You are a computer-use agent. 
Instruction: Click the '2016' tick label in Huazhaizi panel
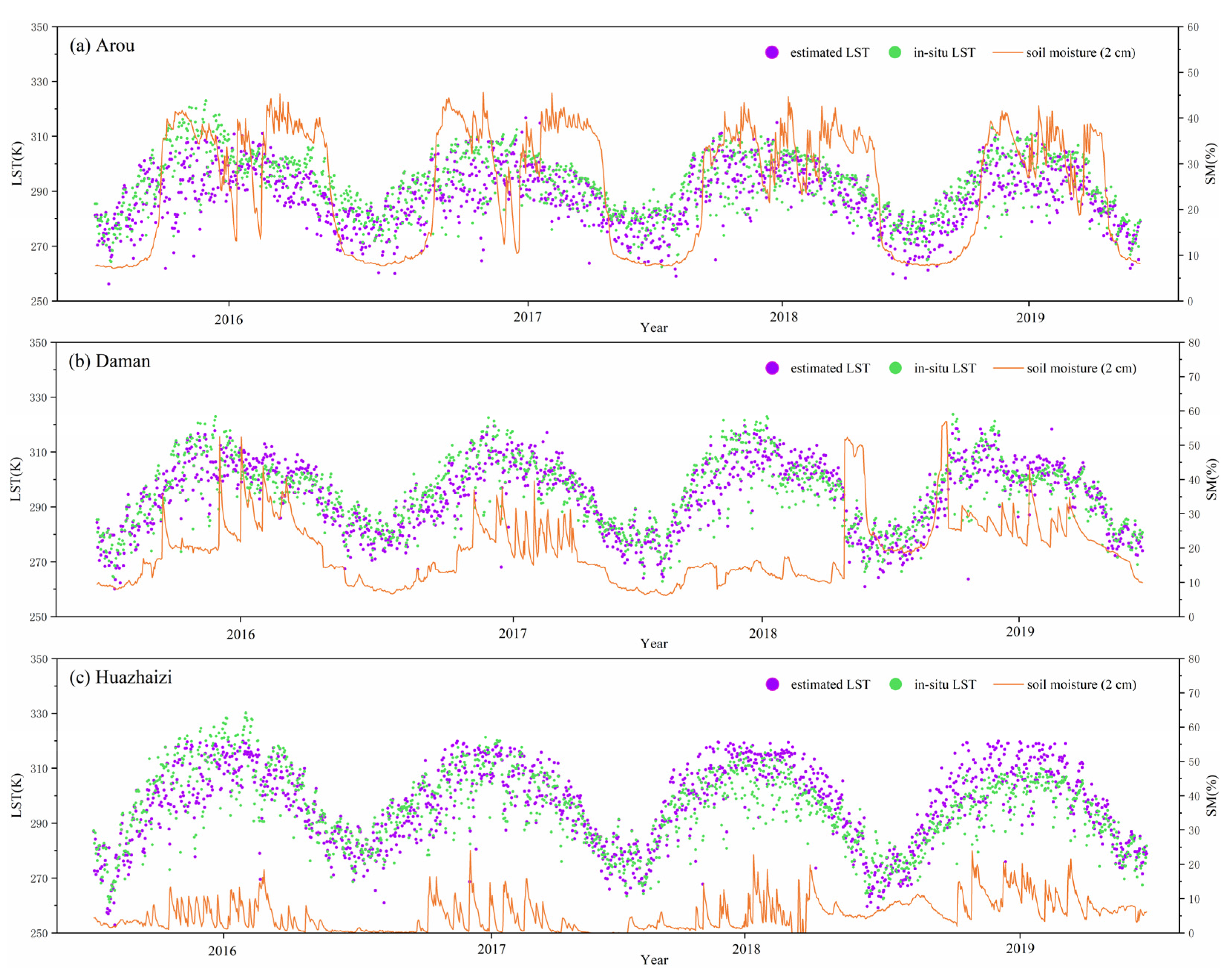click(x=222, y=950)
